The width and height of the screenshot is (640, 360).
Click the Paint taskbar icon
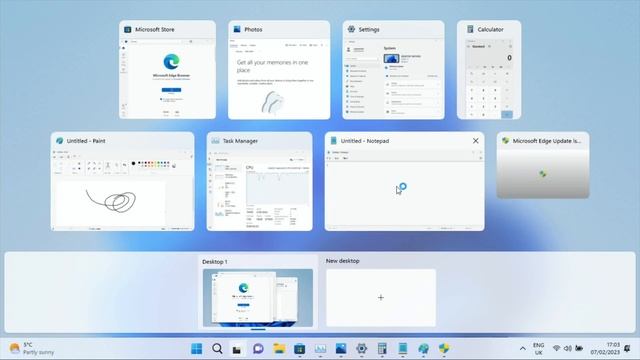(423, 349)
